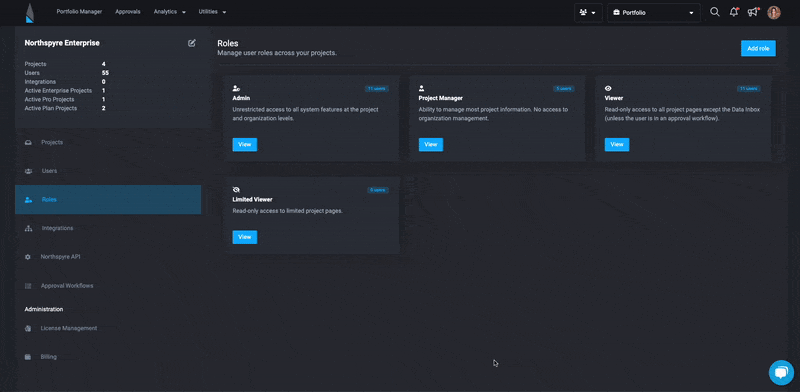Click the Project Manager users badge

pyautogui.click(x=564, y=88)
